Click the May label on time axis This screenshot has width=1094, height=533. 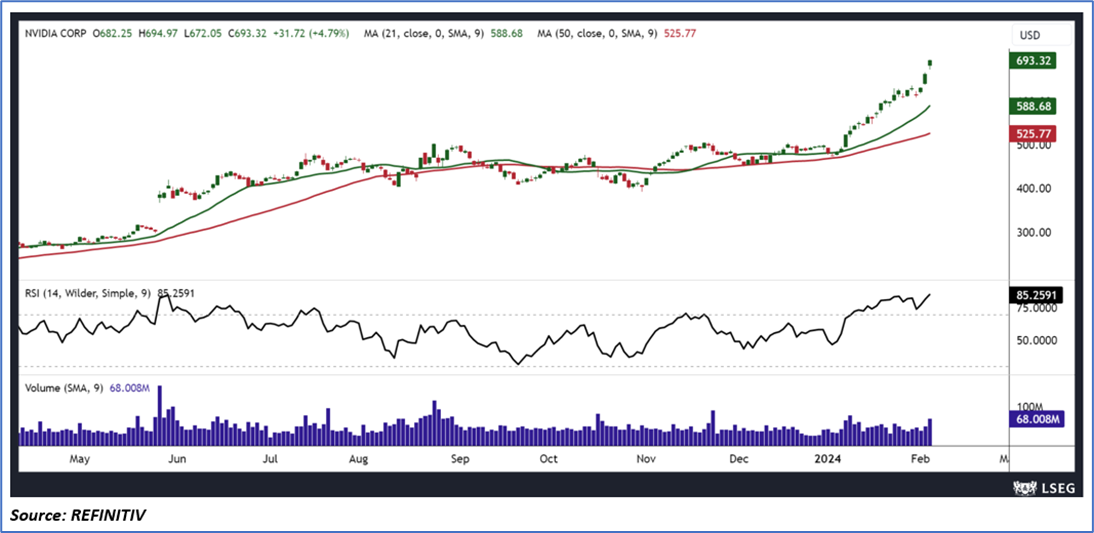click(x=80, y=460)
